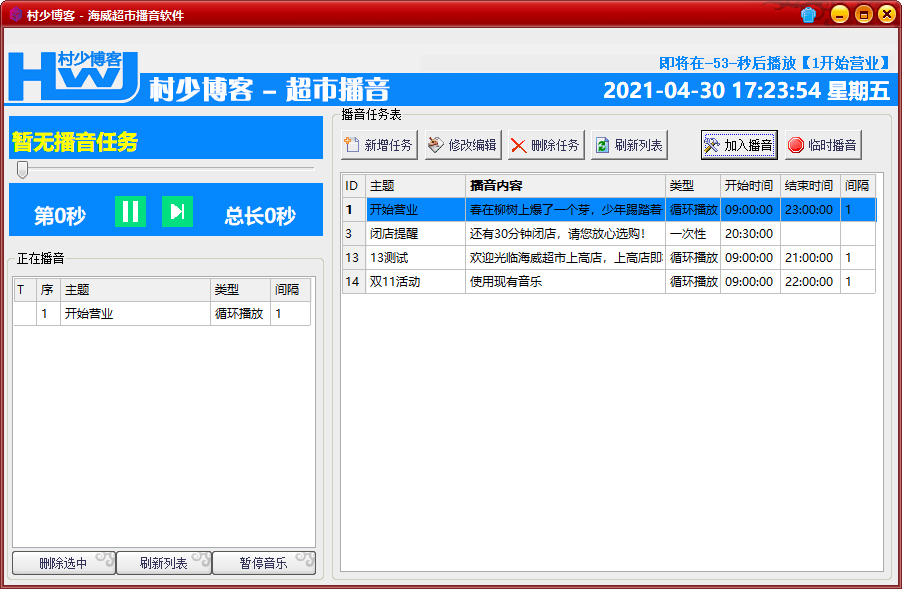Image resolution: width=902 pixels, height=589 pixels.
Task: Refresh the task table with 刷新列表 in toolbar
Action: click(x=629, y=145)
